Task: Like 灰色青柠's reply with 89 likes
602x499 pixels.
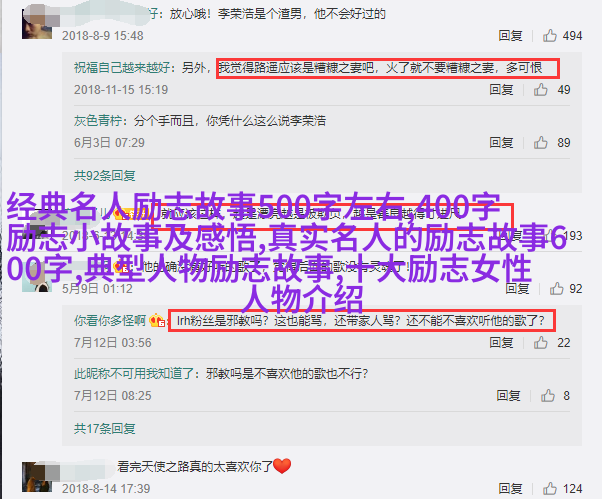Action: pyautogui.click(x=540, y=142)
